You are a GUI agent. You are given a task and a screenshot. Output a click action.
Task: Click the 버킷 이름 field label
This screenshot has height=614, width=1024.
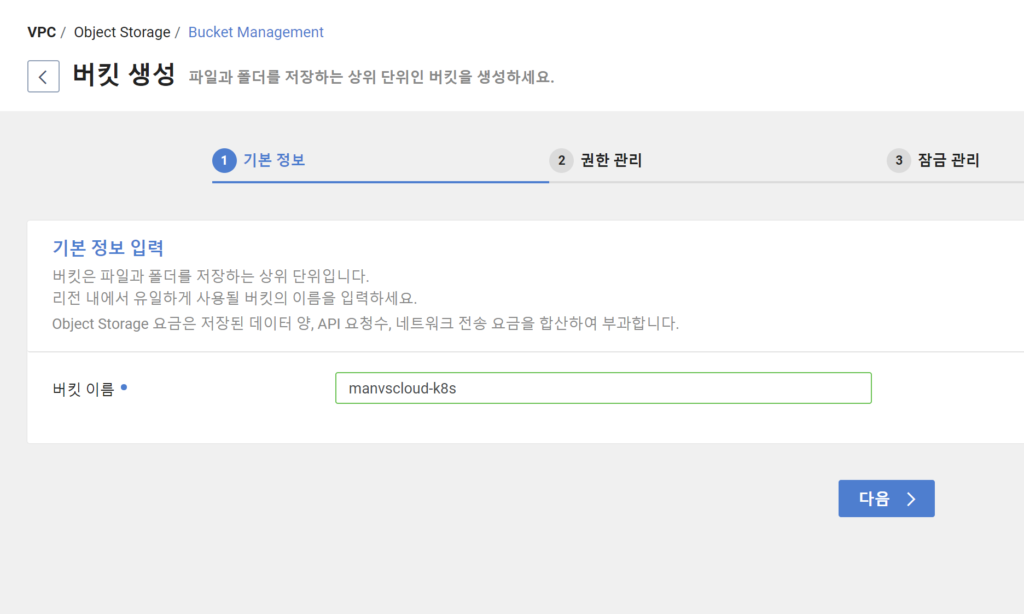[x=83, y=389]
